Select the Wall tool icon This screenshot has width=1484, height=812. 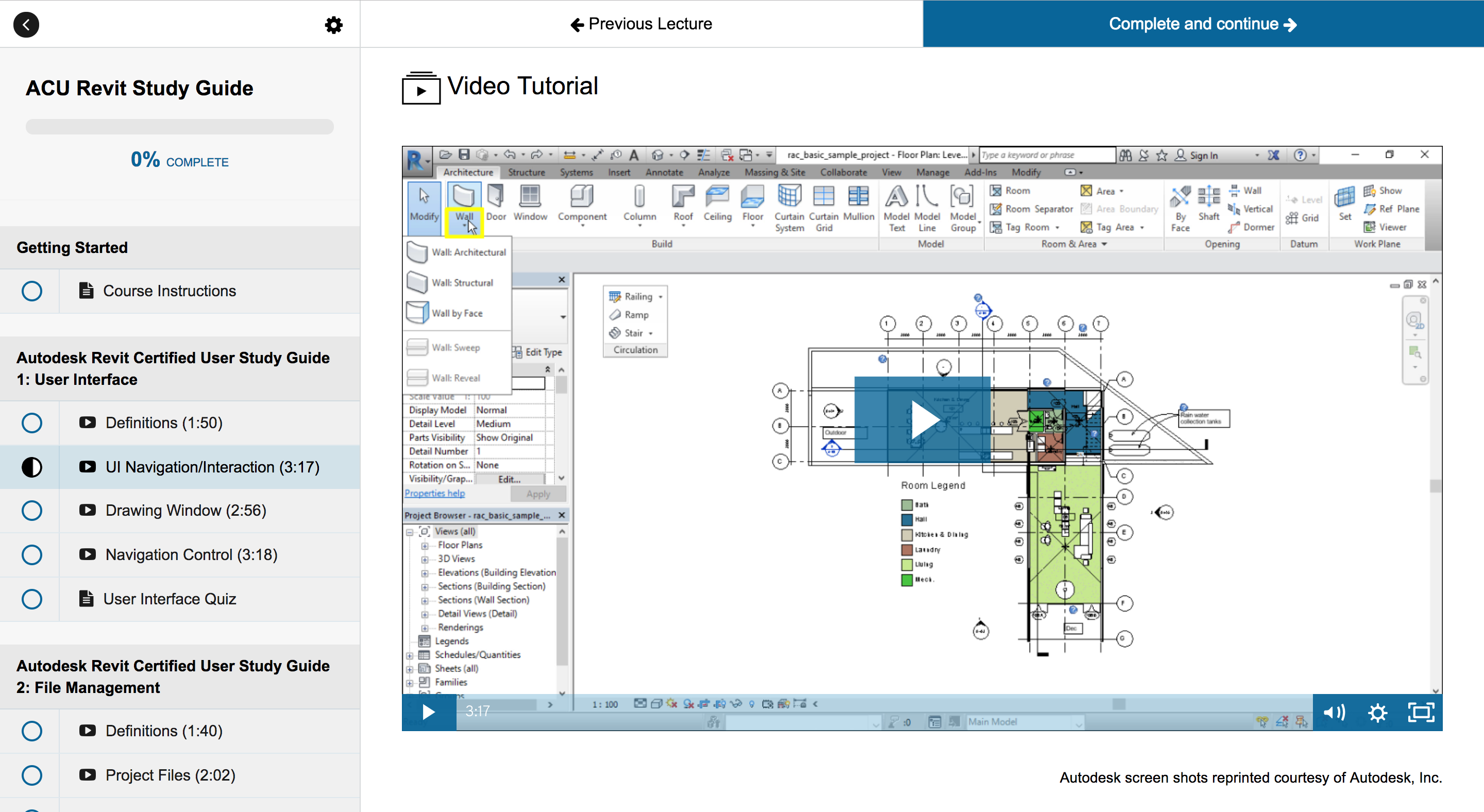464,196
